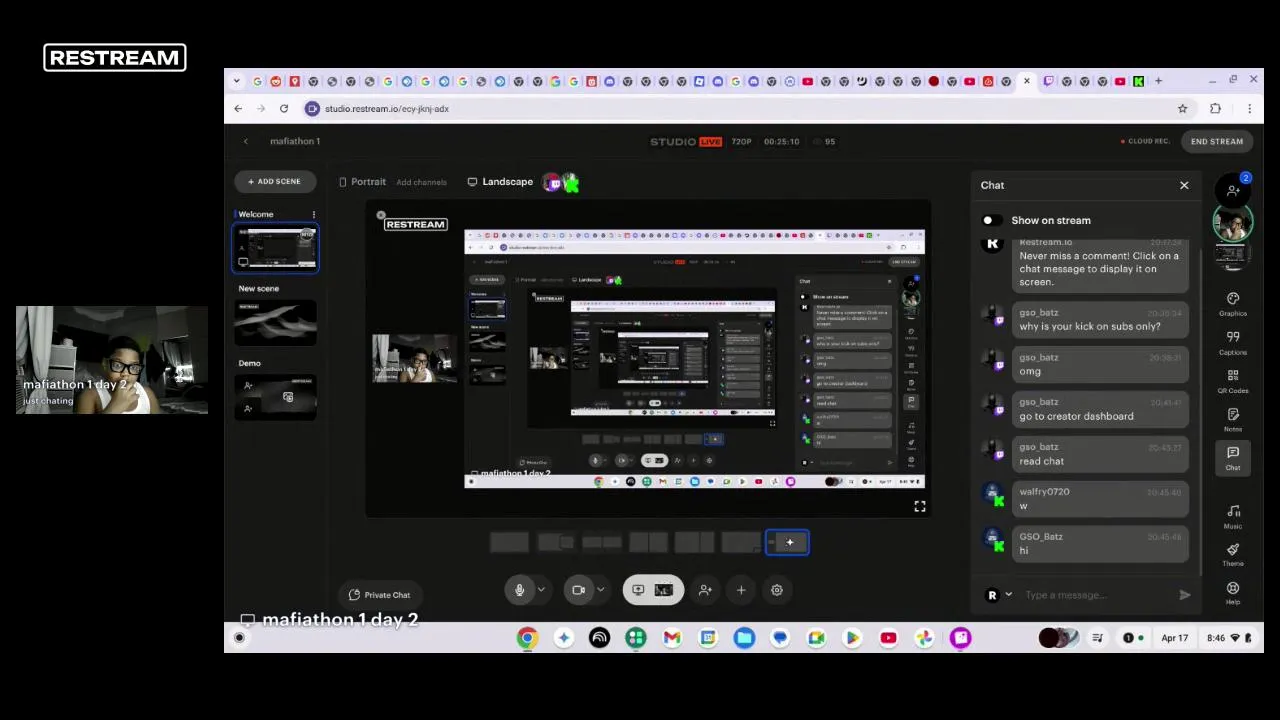The image size is (1280, 720).
Task: Click the END STREAM button
Action: click(1216, 141)
